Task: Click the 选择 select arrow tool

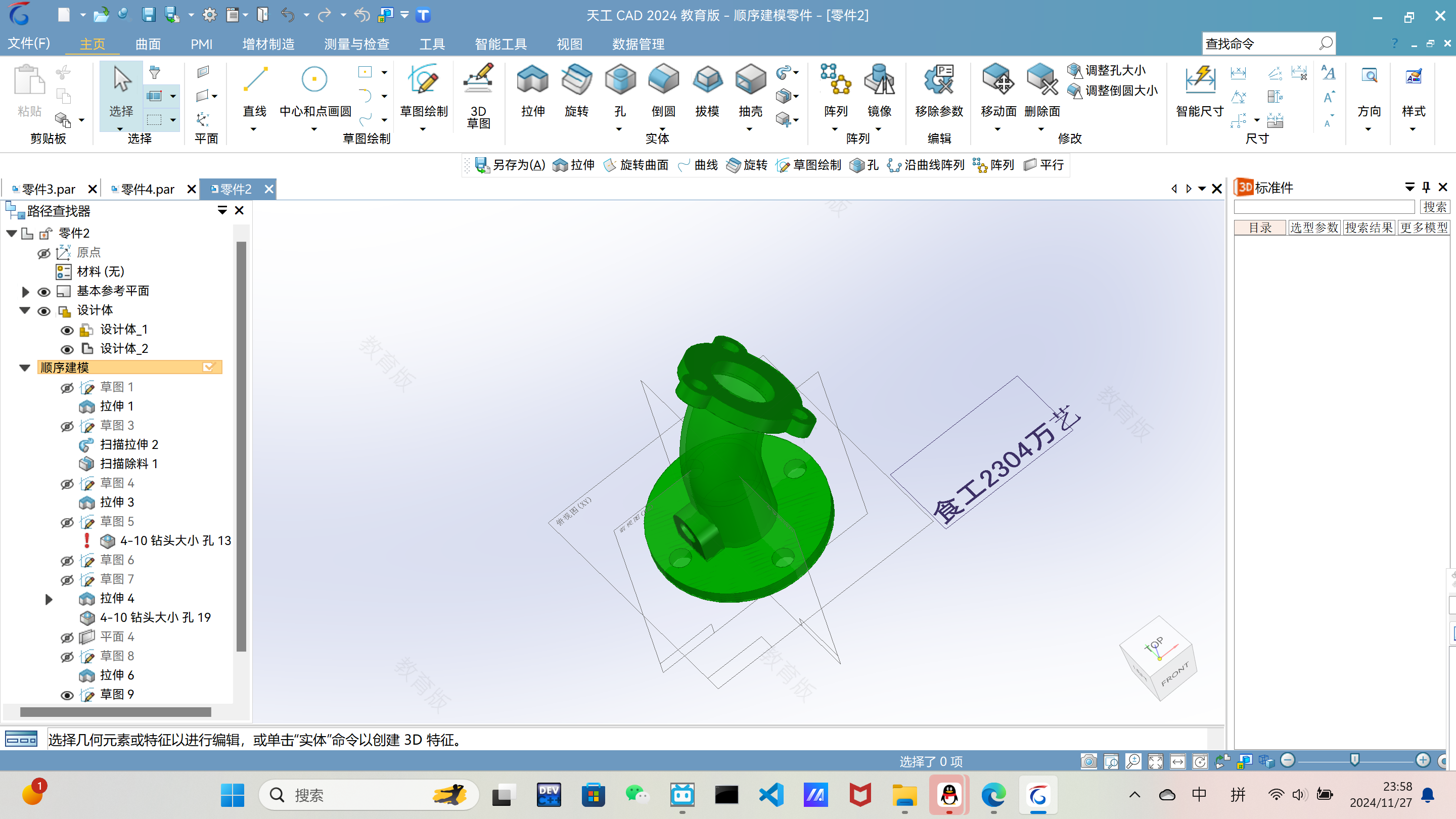Action: click(121, 90)
